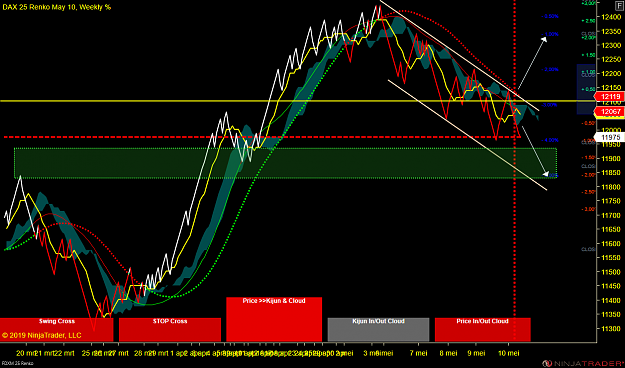Click the 11700 price axis label
Screen dimensions: 625x368
(x=610, y=215)
